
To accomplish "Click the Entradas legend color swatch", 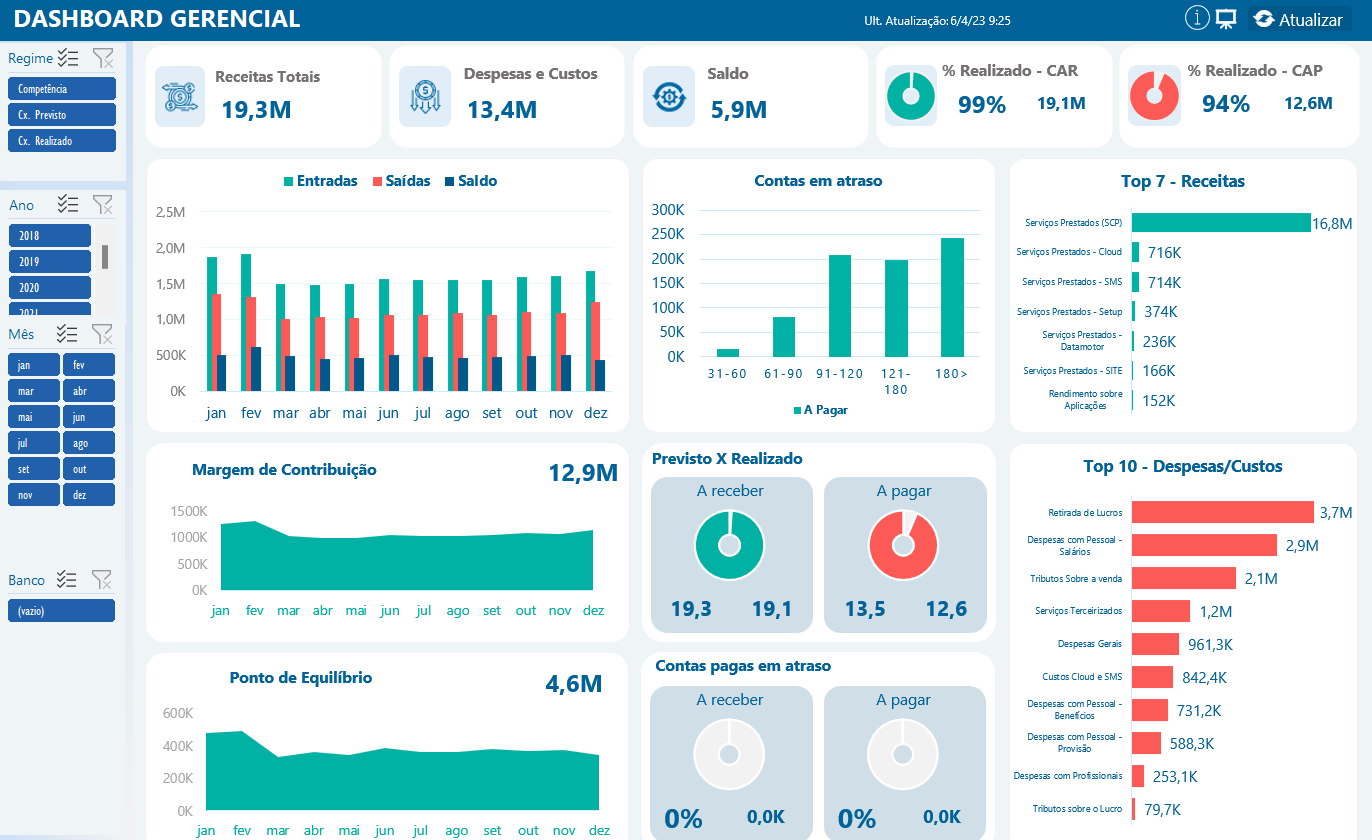I will point(289,182).
